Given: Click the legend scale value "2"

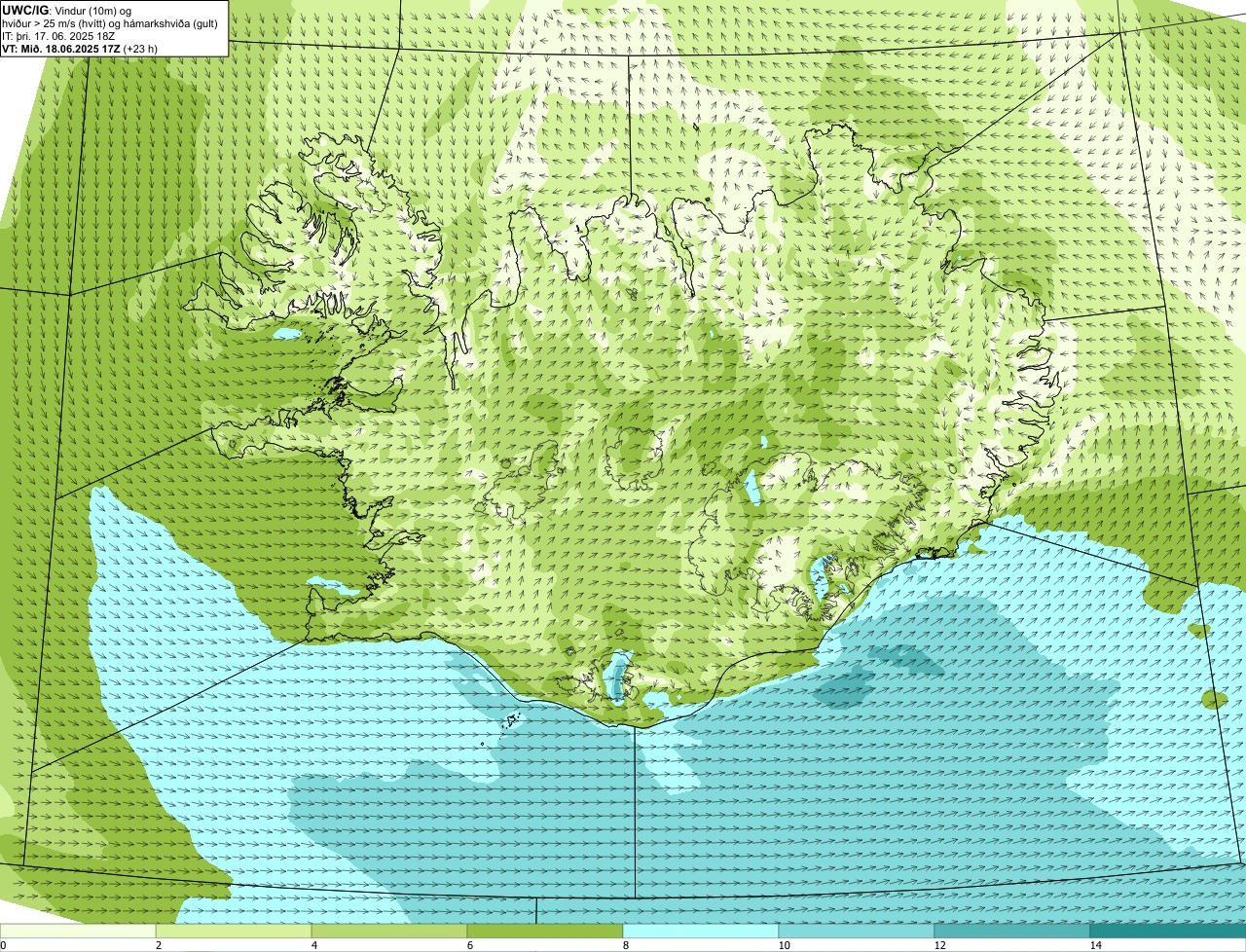Looking at the screenshot, I should click(x=159, y=945).
